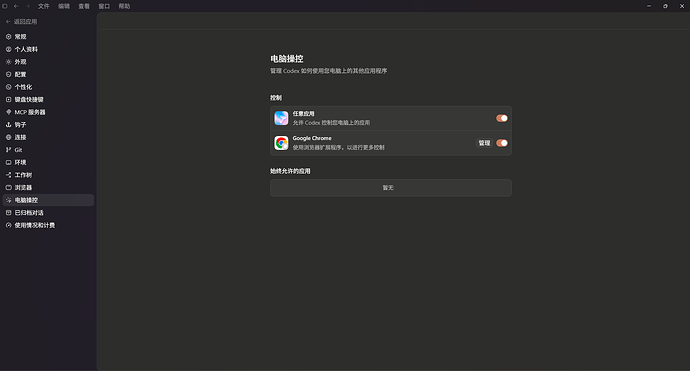Go forward using the title bar forward arrow
Screen dimensions: 690x371
pyautogui.click(x=27, y=6)
